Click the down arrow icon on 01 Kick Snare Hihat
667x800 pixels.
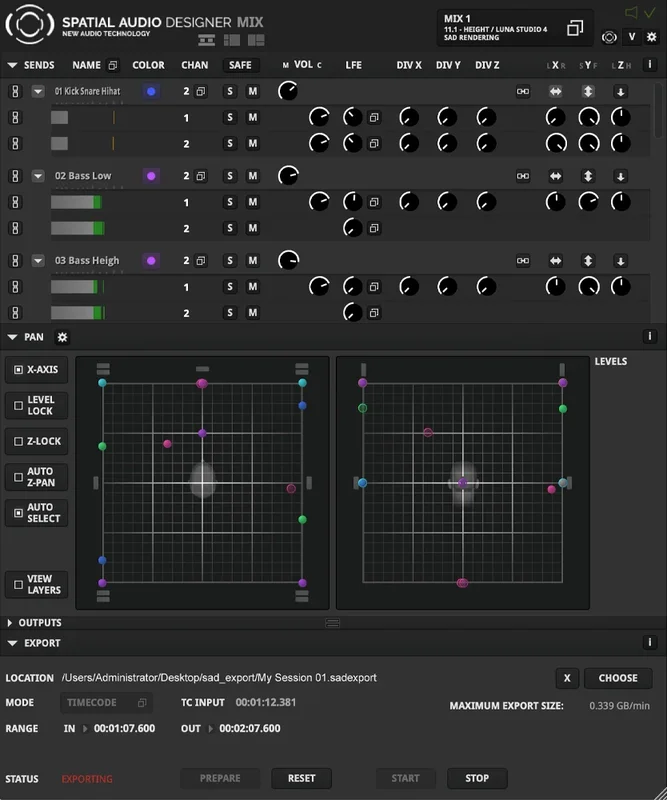coord(621,92)
